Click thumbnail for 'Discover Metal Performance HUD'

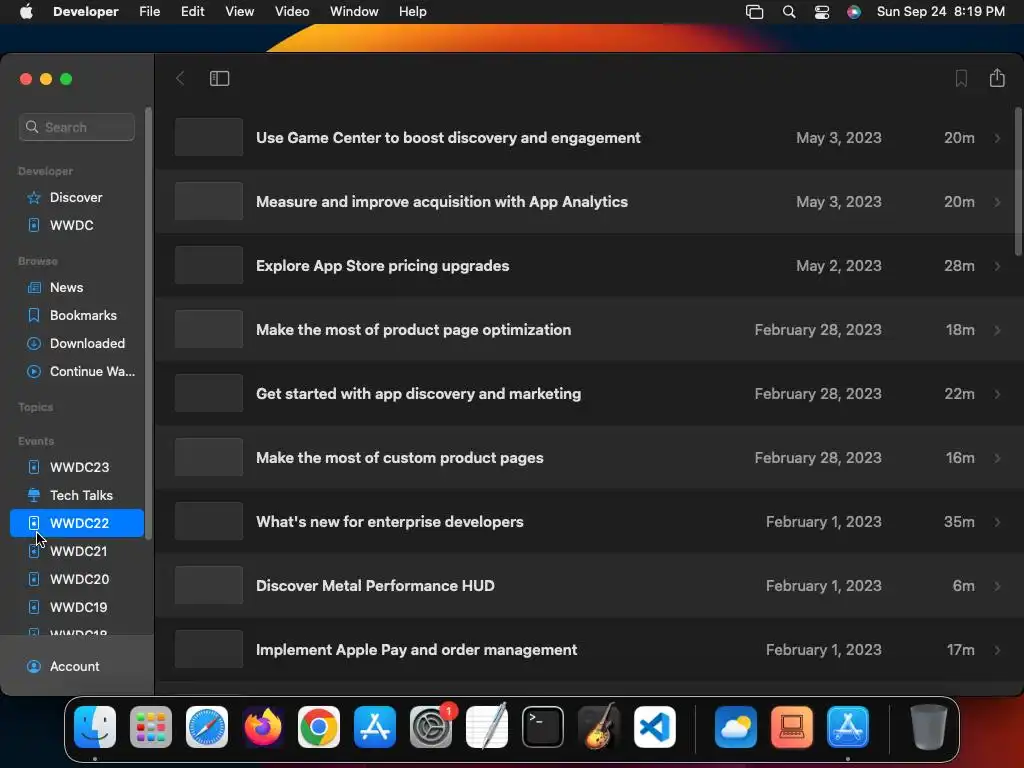point(209,586)
